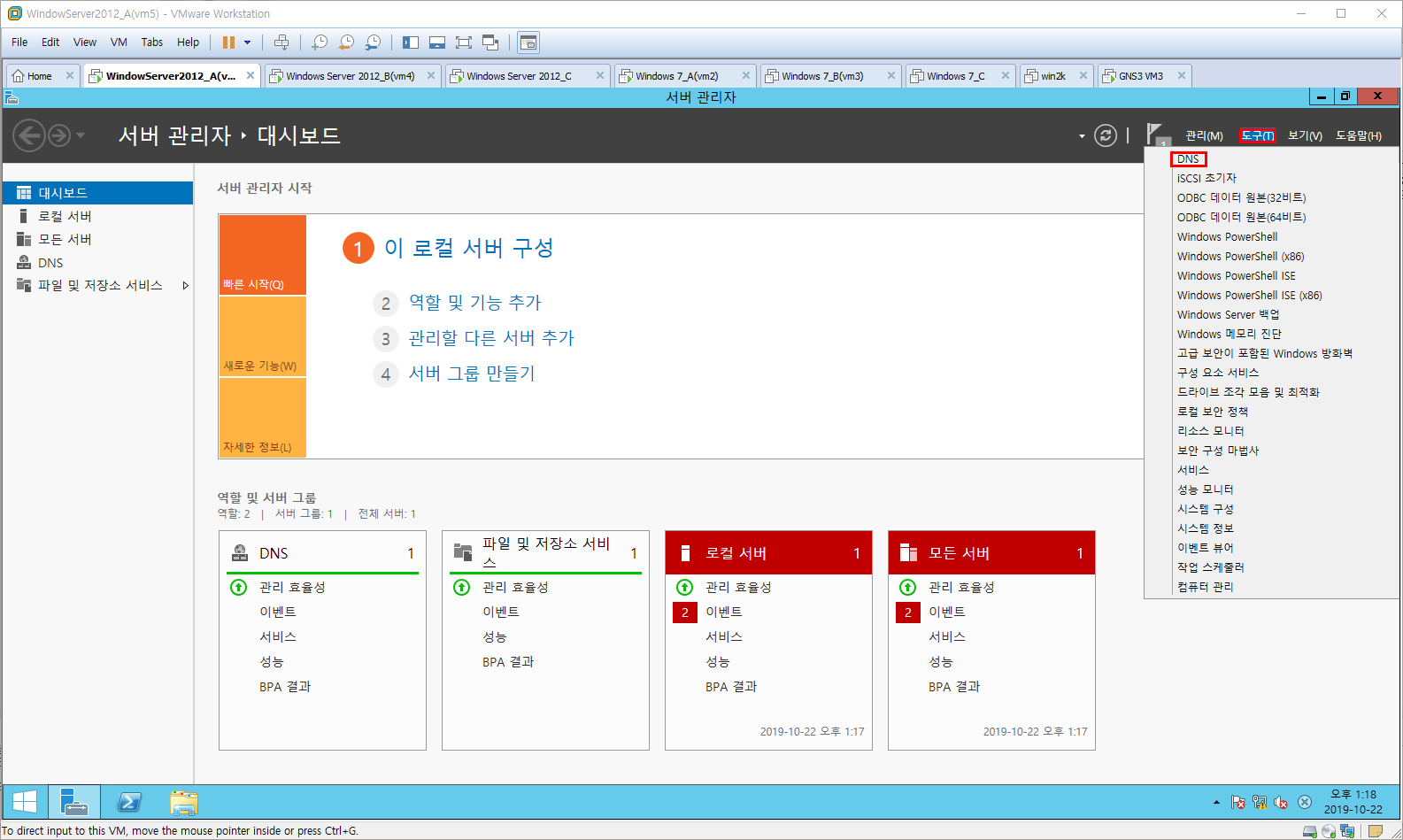
Task: Open 서비스 from tools menu
Action: (1192, 470)
